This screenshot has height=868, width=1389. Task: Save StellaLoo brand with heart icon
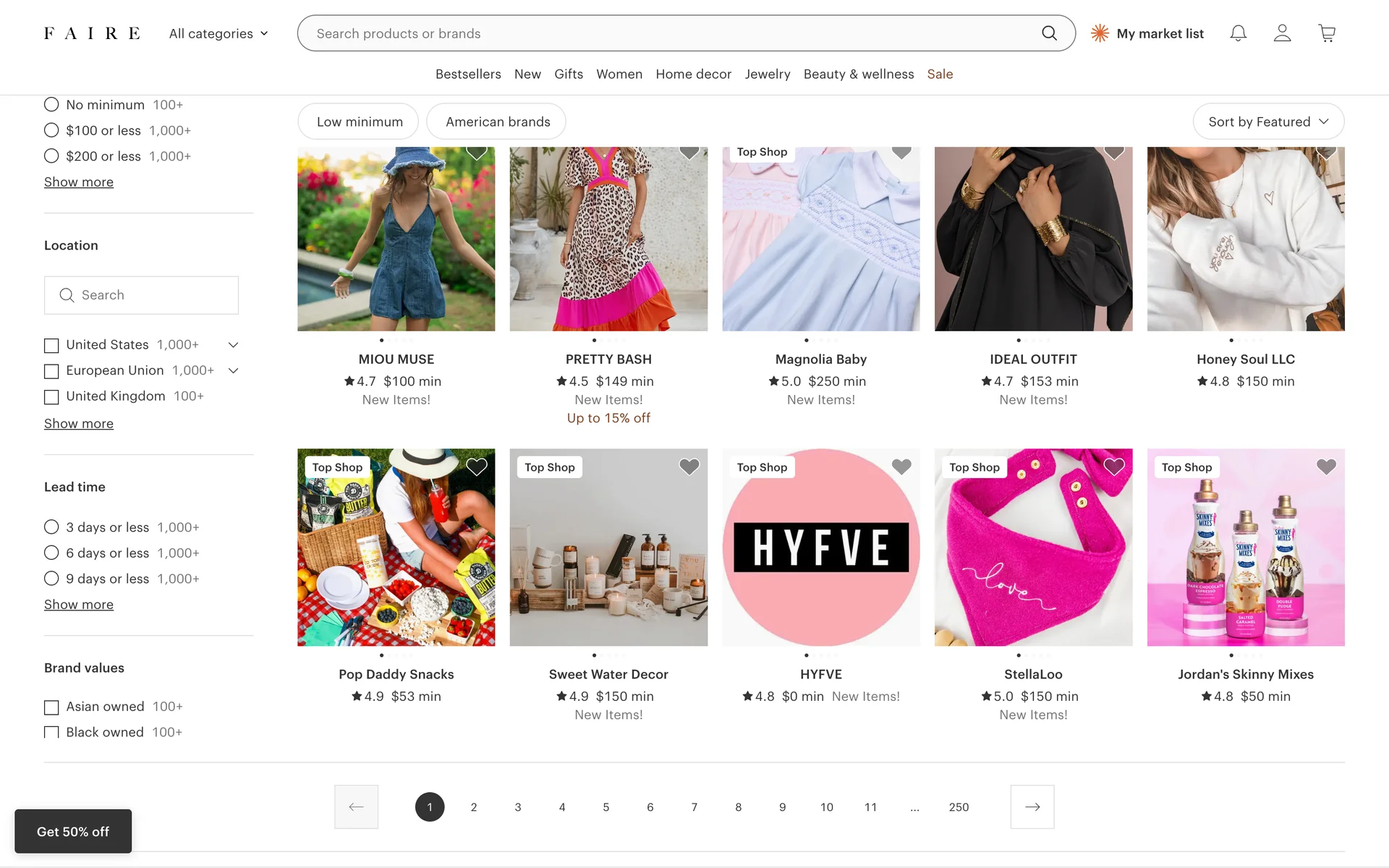pyautogui.click(x=1113, y=467)
